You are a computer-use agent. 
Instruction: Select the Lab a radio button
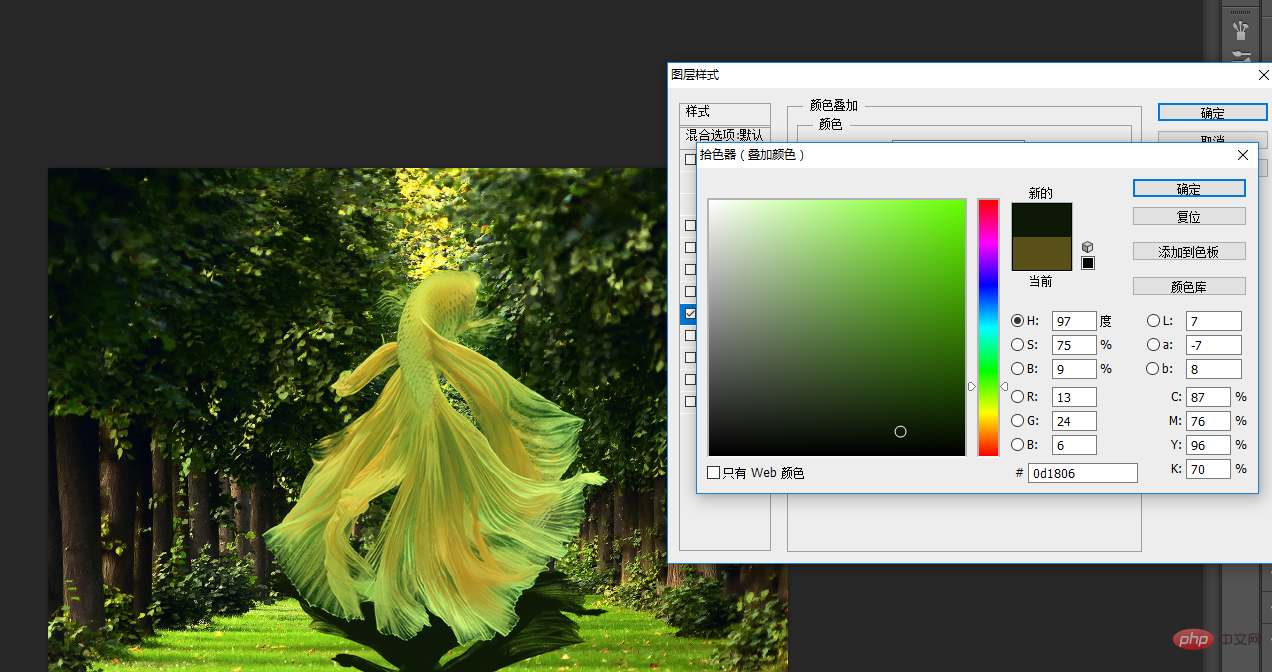pos(1153,345)
